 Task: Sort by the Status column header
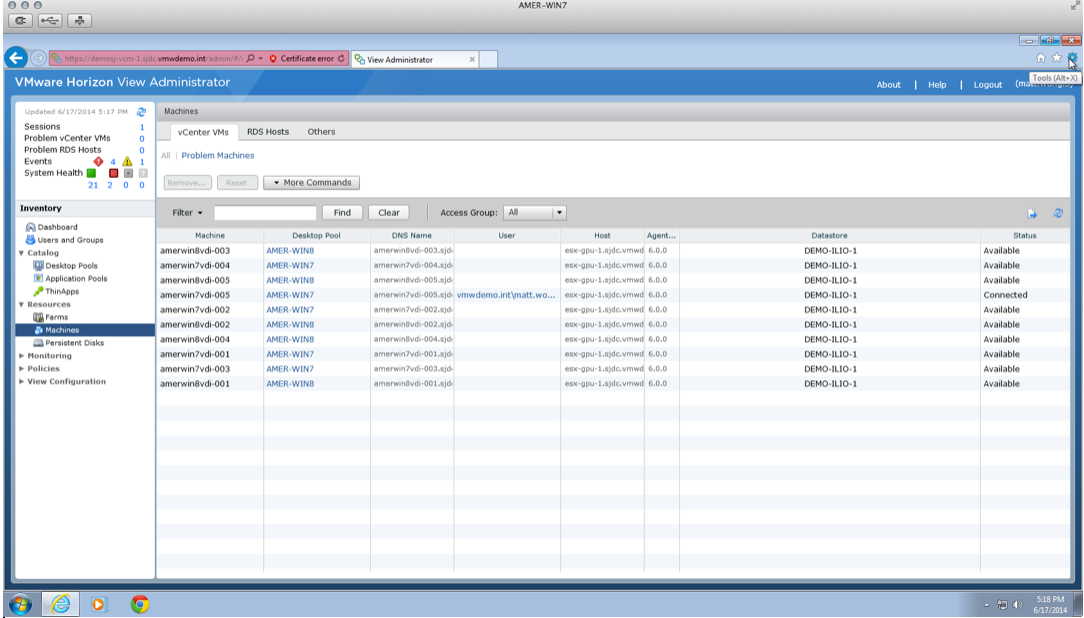click(x=1025, y=236)
